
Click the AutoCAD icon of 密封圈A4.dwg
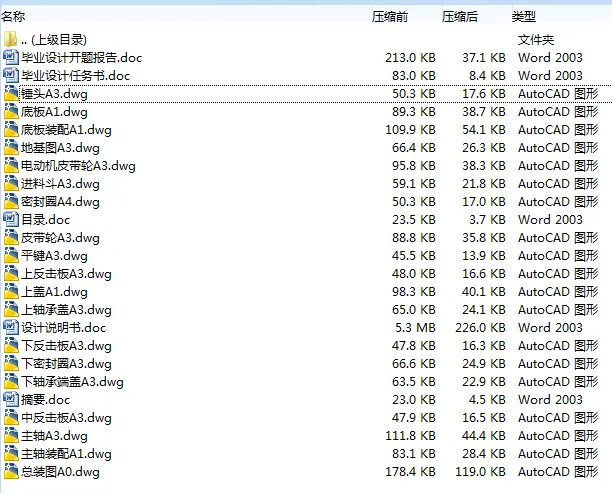click(x=11, y=201)
